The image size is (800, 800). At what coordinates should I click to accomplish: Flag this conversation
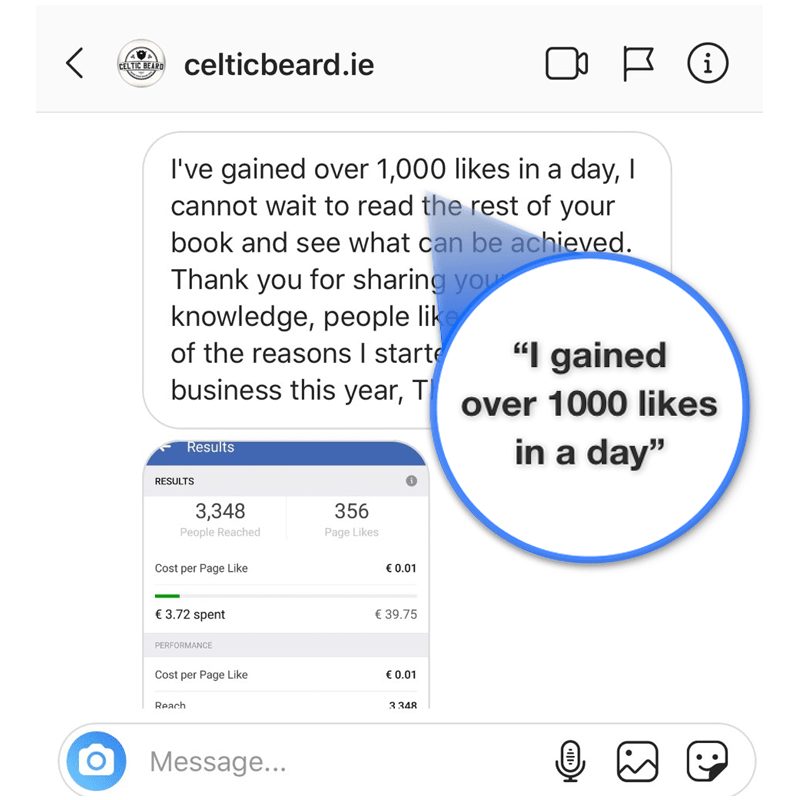point(638,64)
